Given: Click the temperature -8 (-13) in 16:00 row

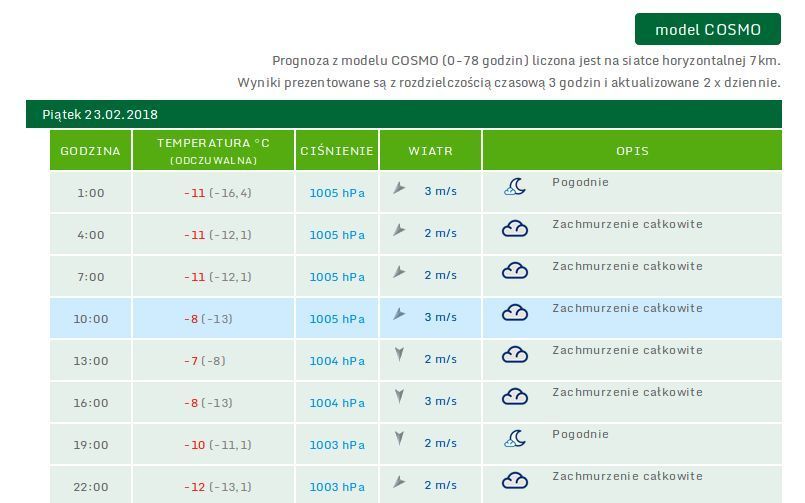Looking at the screenshot, I should 208,403.
